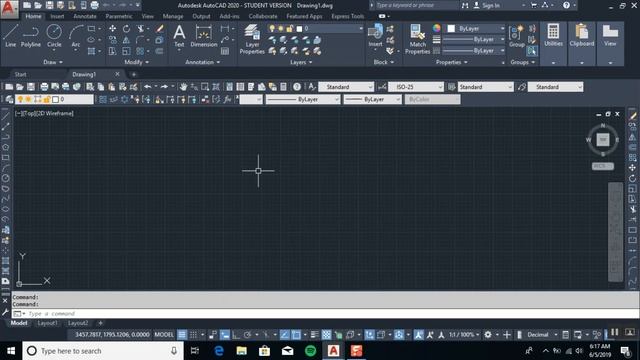Viewport: 640px width, 360px height.
Task: Expand the Modify panel
Action: [136, 62]
